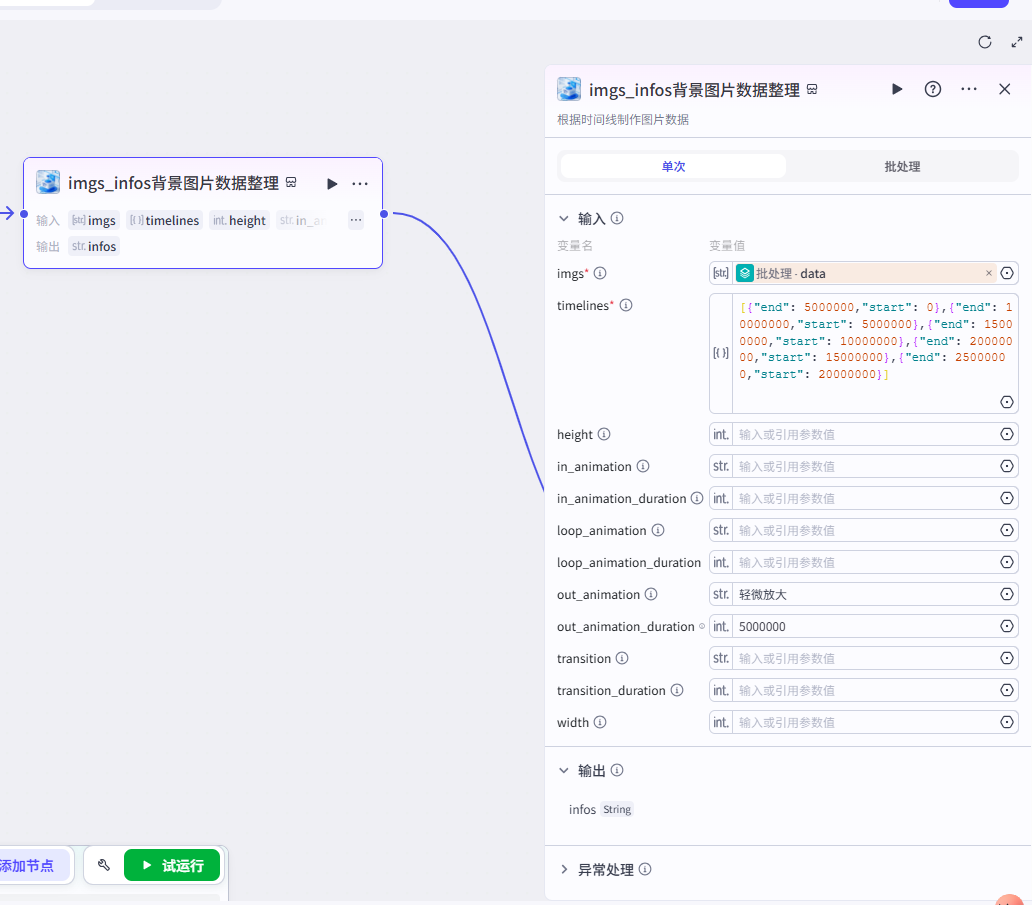Open help for imgs_infos node
This screenshot has width=1032, height=905.
click(933, 89)
